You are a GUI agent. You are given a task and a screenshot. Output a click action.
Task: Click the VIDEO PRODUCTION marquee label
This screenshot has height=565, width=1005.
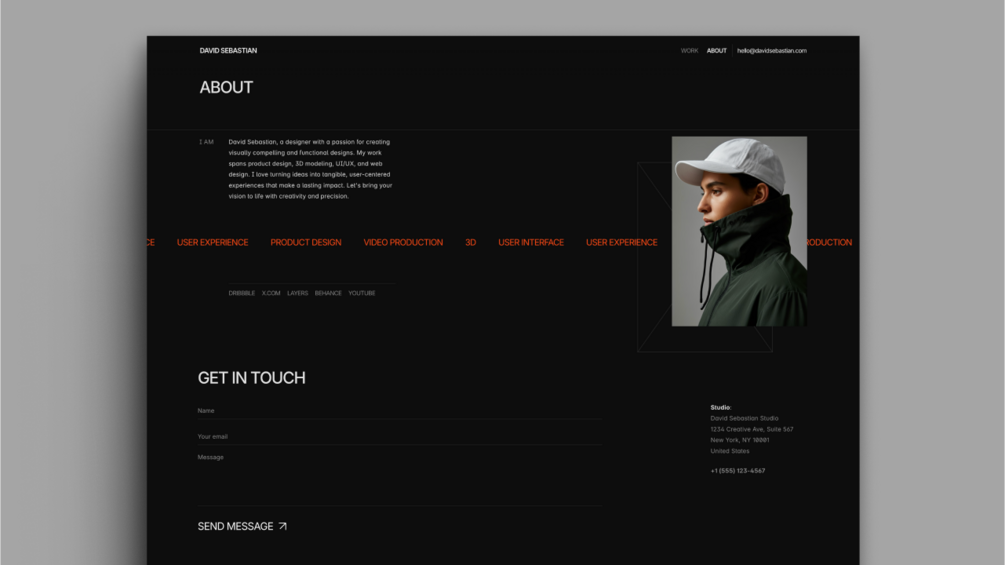pyautogui.click(x=403, y=242)
